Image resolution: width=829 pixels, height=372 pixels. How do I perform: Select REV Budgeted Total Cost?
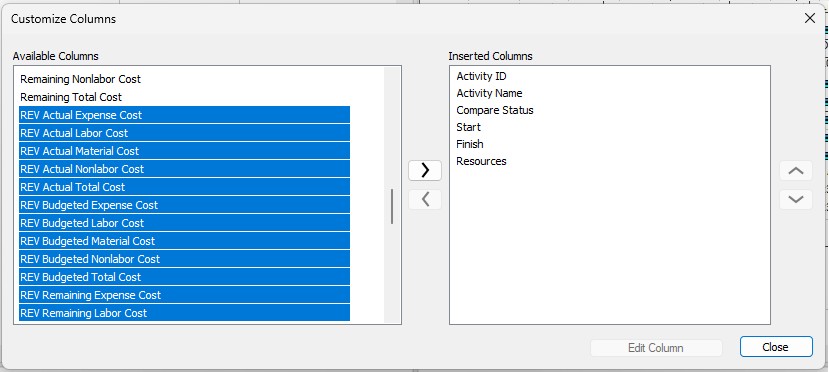tap(185, 276)
